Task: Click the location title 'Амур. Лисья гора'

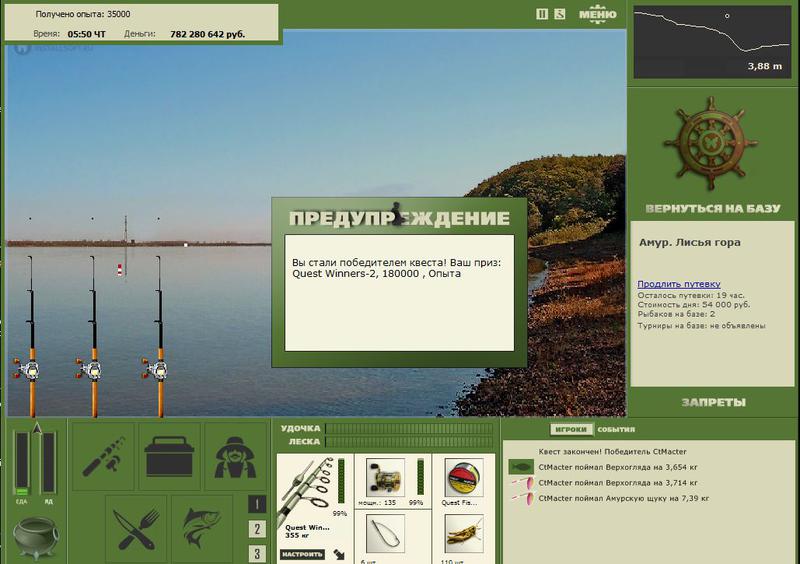Action: point(689,242)
